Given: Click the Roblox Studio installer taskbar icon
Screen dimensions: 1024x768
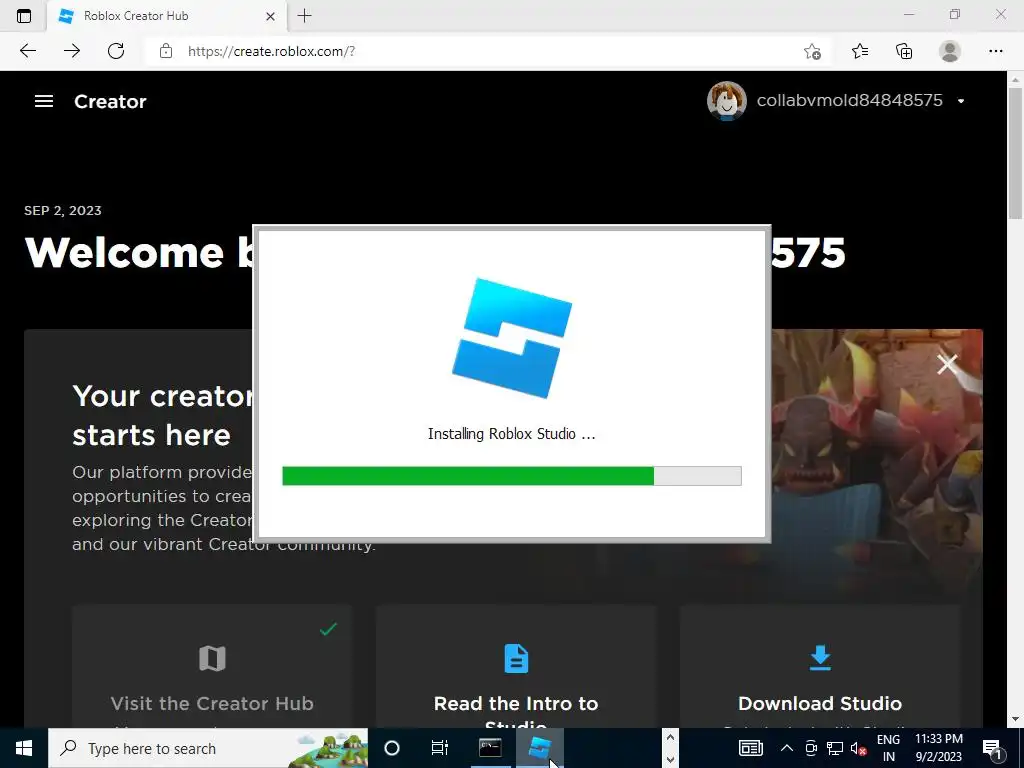Looking at the screenshot, I should click(539, 748).
